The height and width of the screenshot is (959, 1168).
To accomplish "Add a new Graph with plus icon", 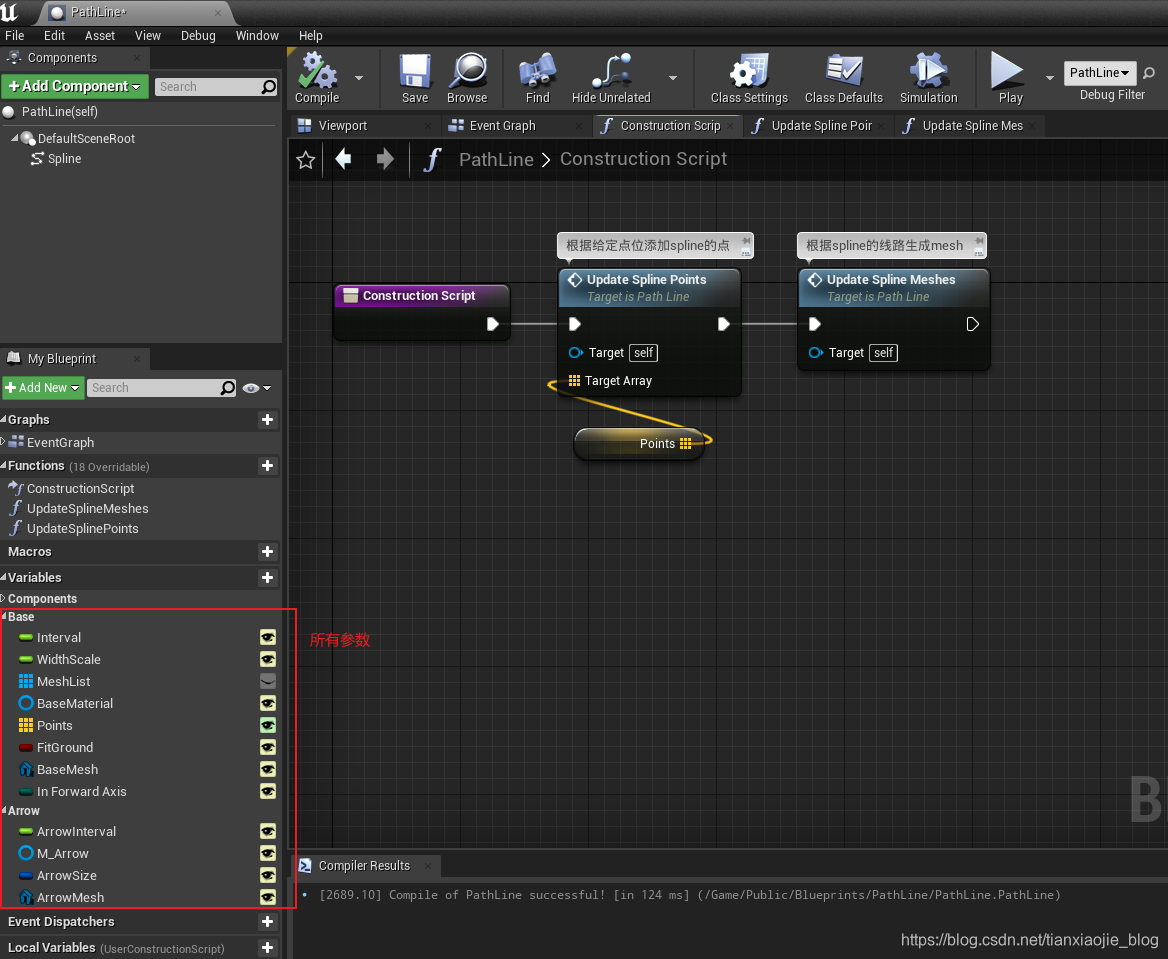I will [267, 420].
